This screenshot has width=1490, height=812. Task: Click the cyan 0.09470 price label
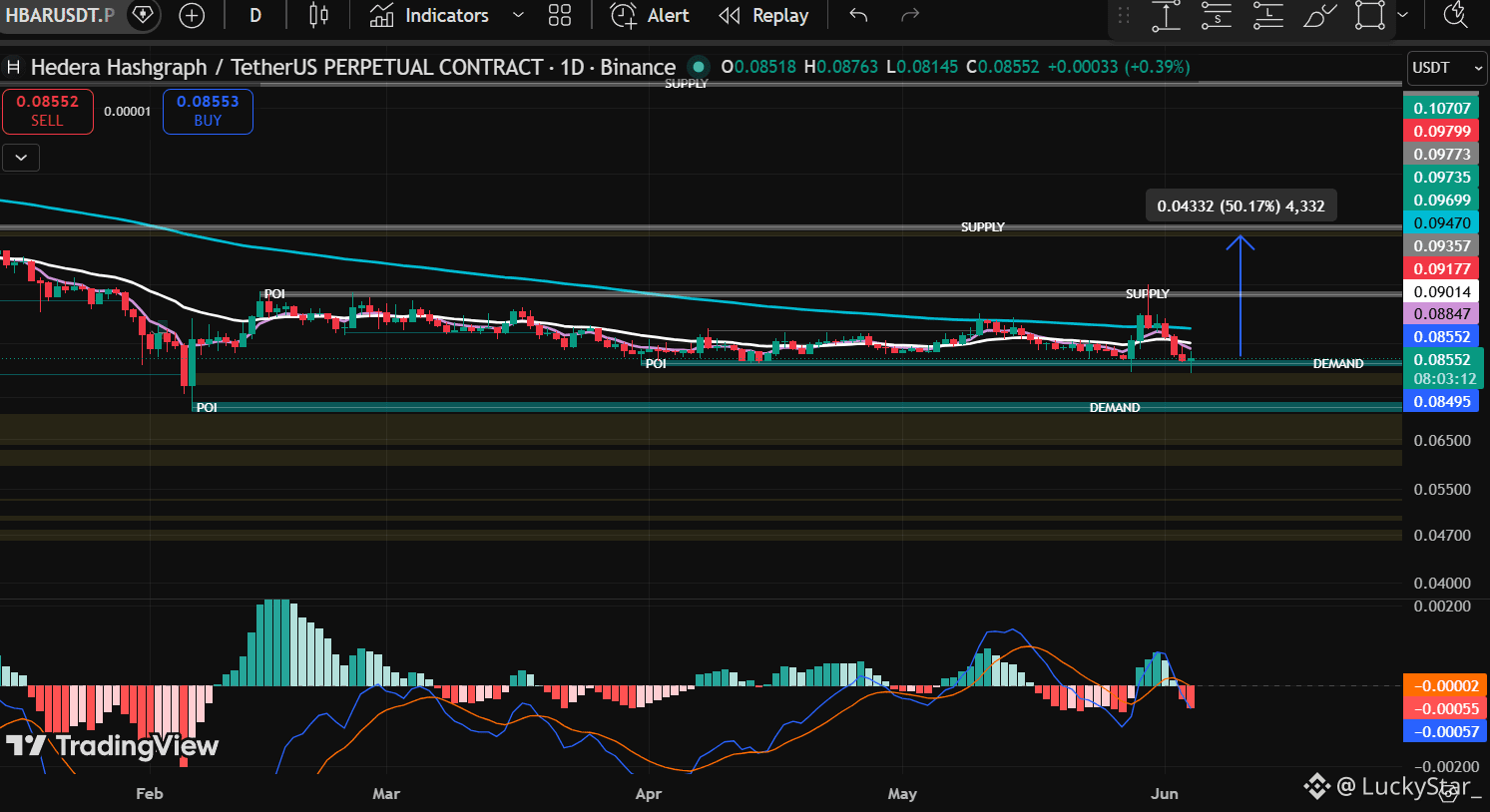[1442, 222]
